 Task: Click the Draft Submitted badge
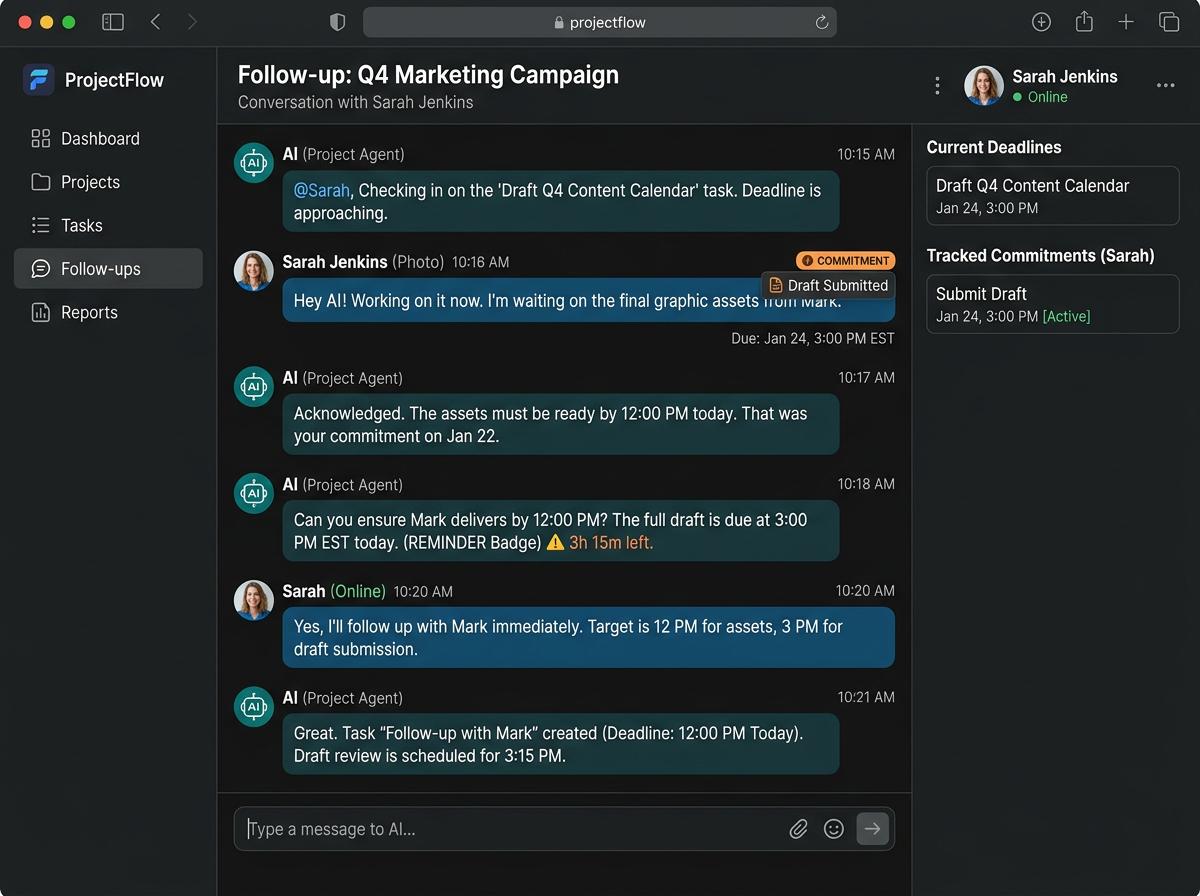[828, 285]
